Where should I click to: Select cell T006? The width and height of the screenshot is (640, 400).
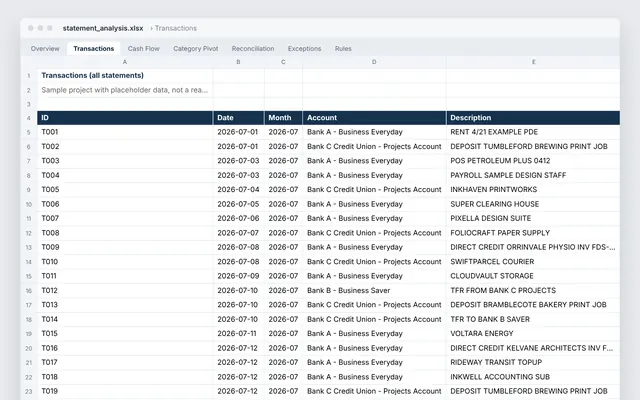[x=124, y=204]
